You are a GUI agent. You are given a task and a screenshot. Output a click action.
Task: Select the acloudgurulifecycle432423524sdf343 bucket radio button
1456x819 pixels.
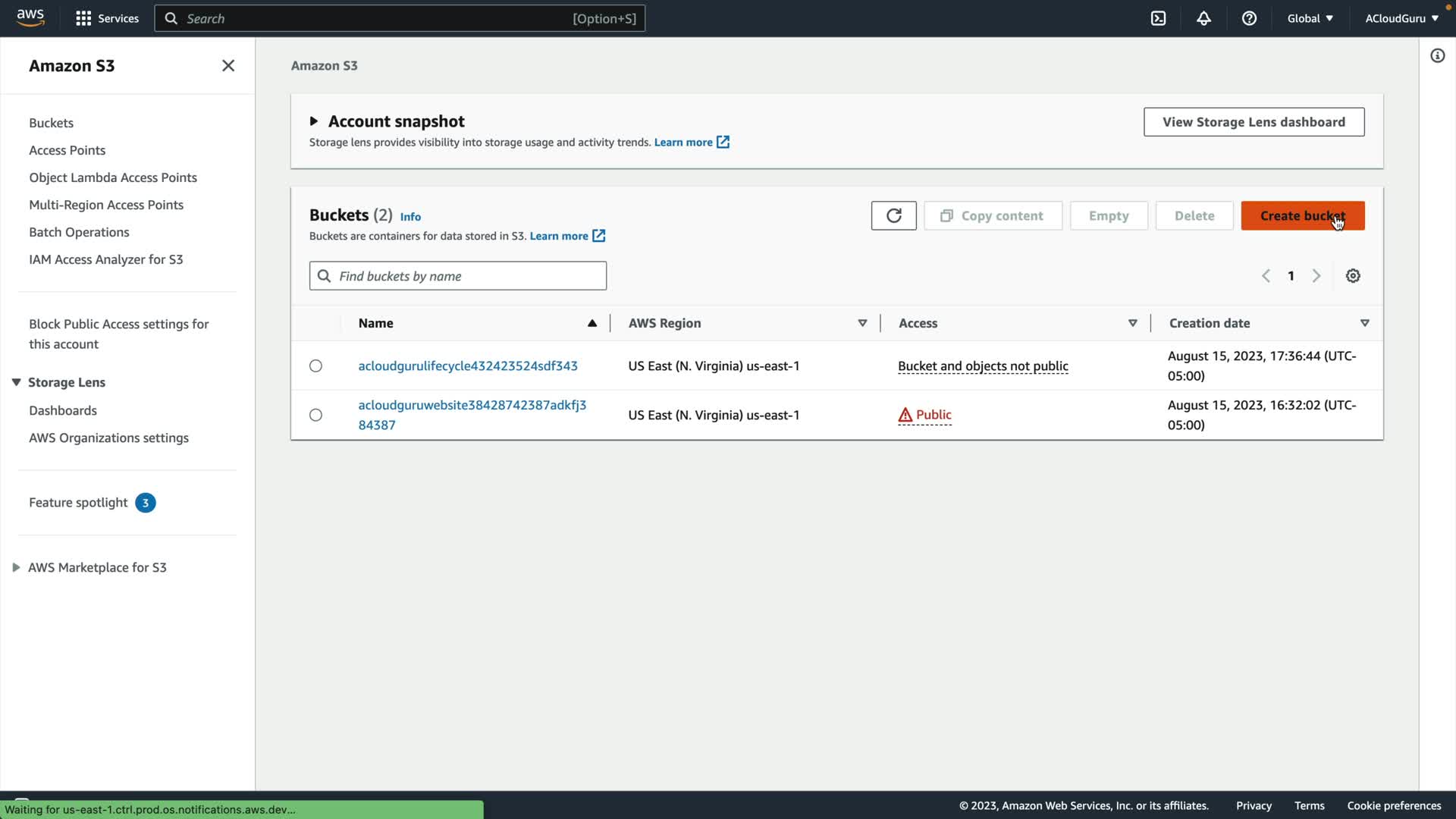(x=315, y=366)
